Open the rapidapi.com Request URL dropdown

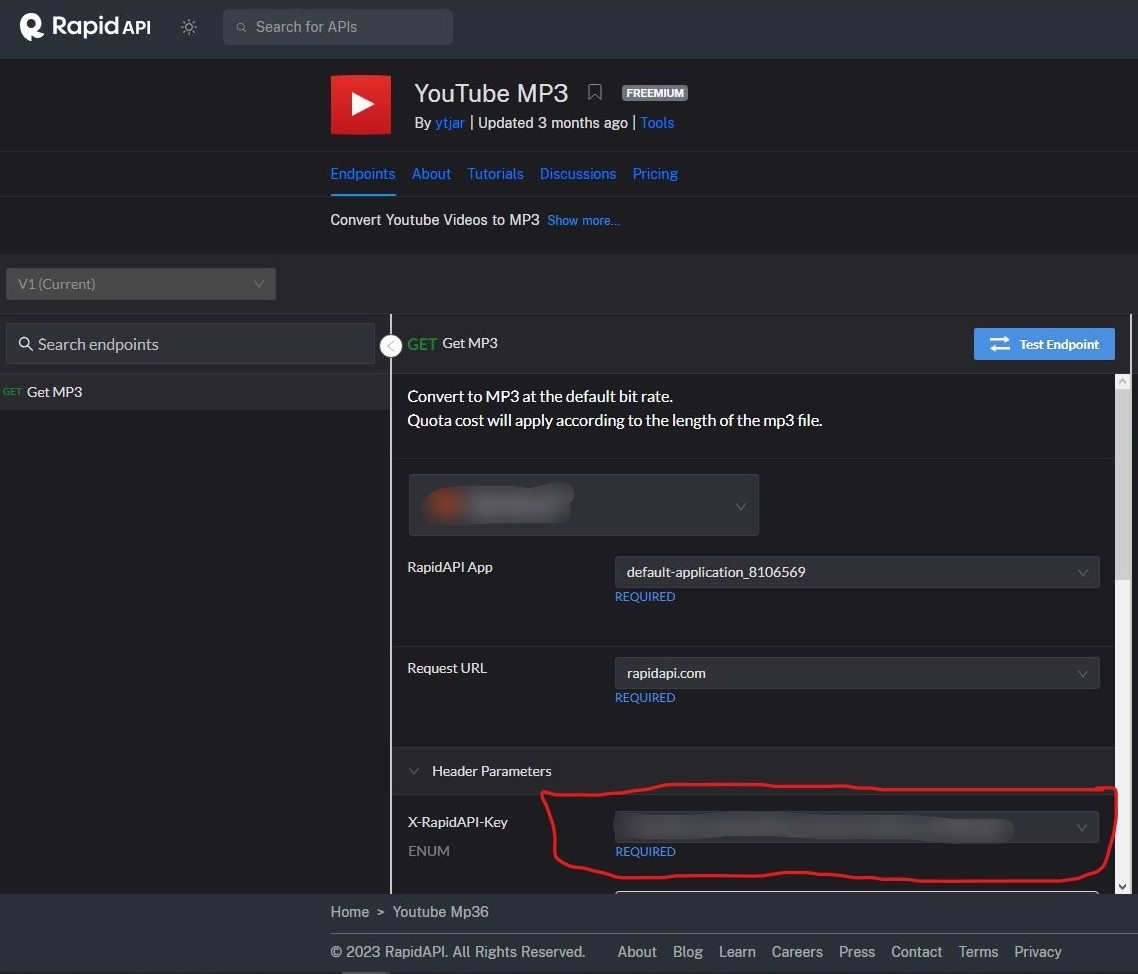(856, 673)
